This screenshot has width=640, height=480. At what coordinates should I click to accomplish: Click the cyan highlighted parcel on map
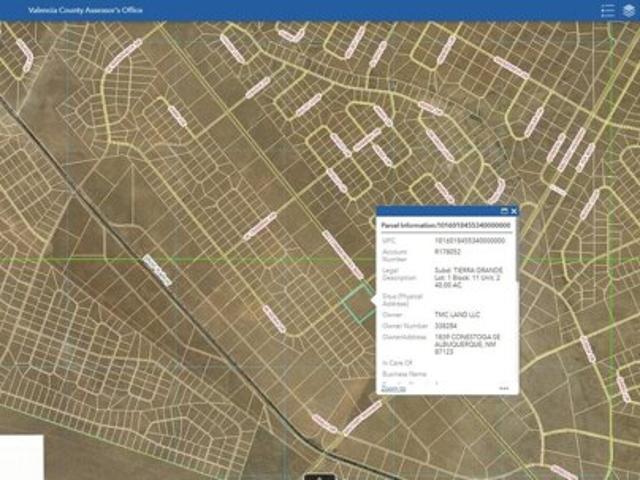355,301
